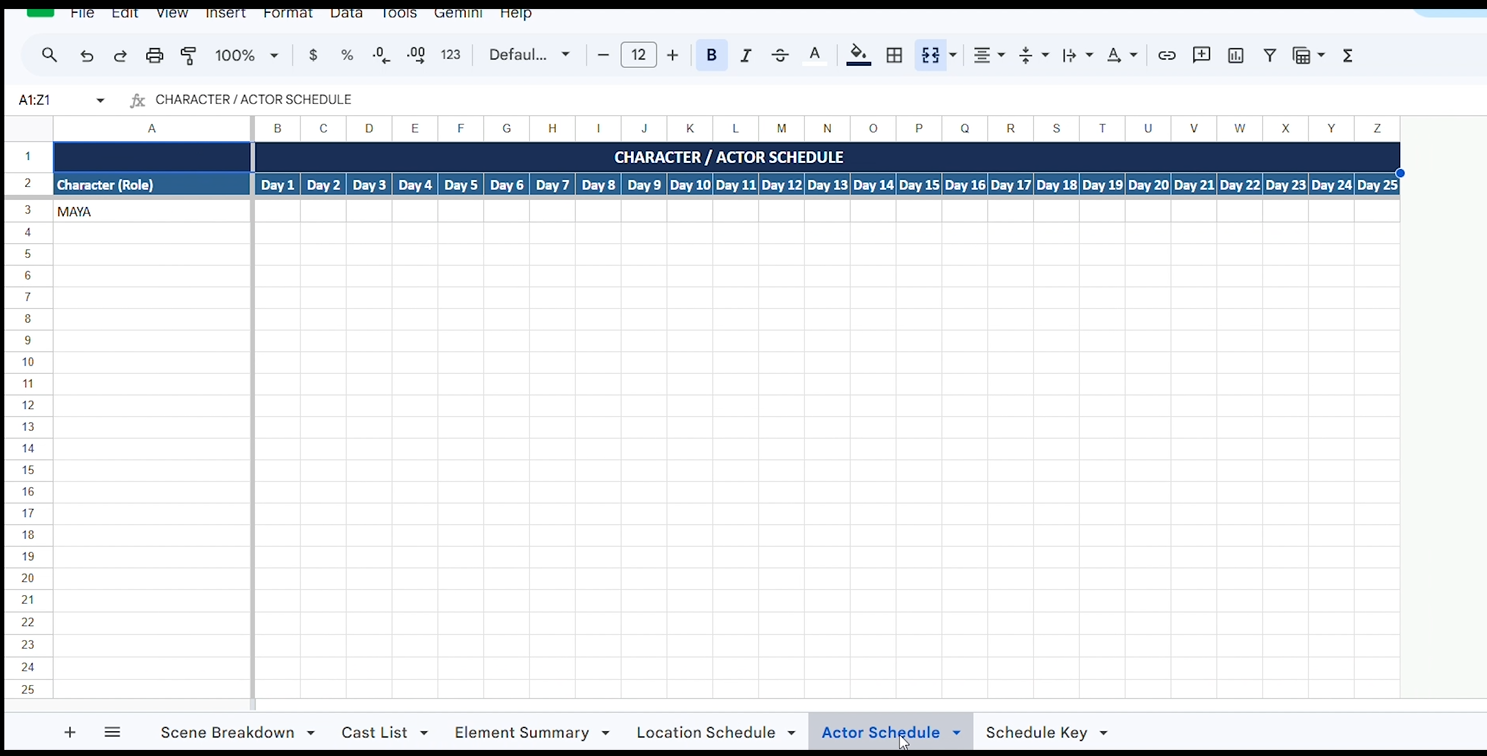Screen dimensions: 1487x756
Task: Open the Format menu
Action: point(288,13)
